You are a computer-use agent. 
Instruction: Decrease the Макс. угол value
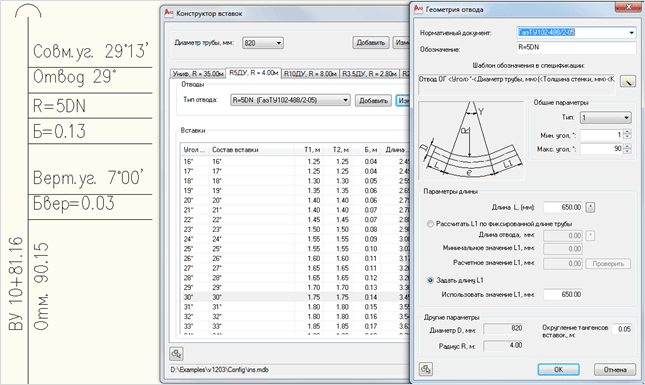[x=627, y=151]
